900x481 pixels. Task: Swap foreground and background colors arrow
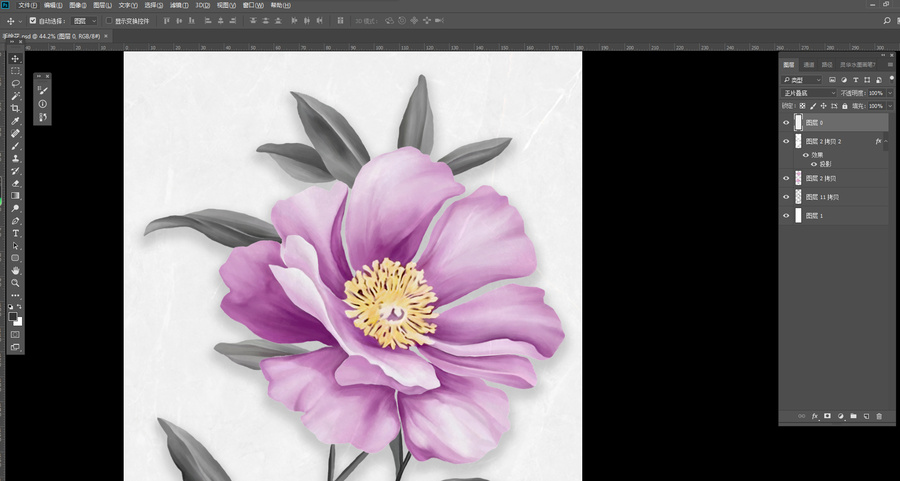20,307
